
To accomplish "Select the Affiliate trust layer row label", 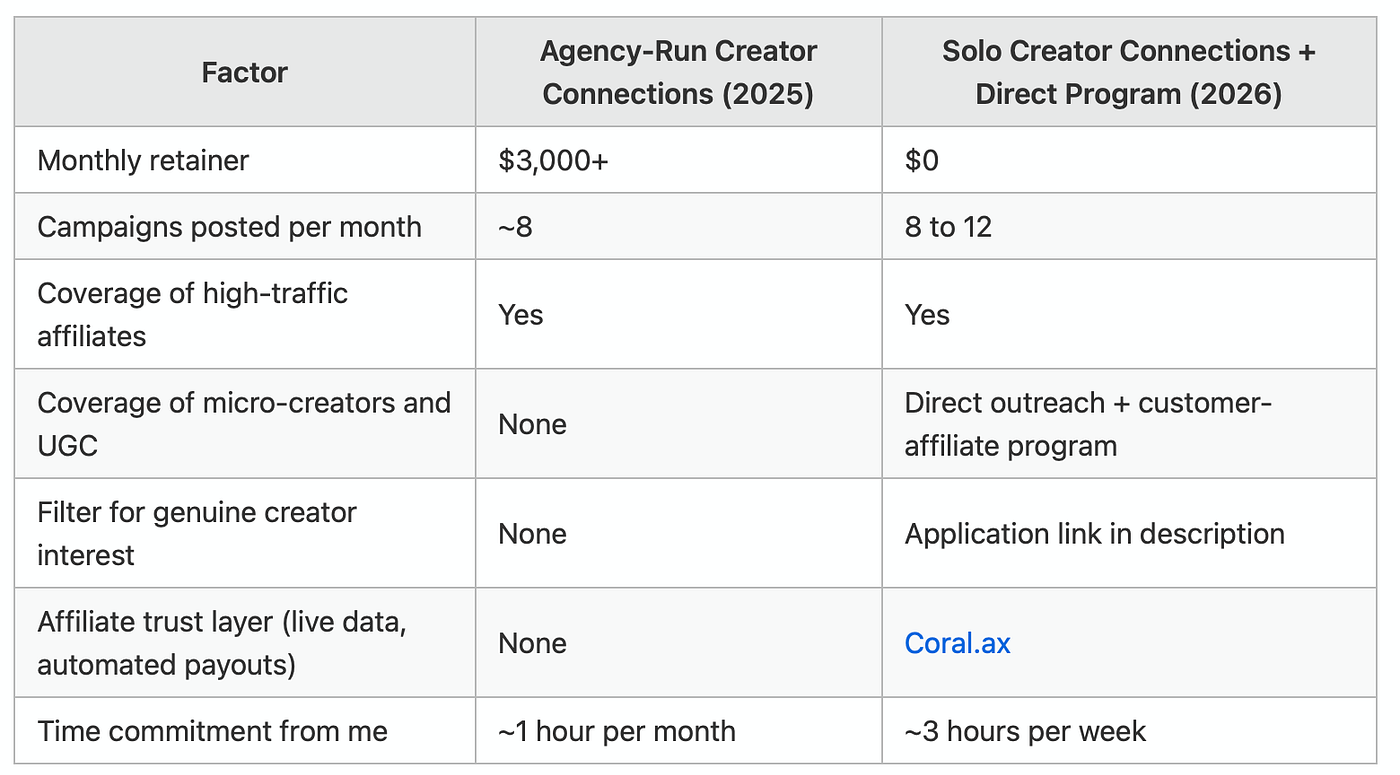I will pos(221,643).
